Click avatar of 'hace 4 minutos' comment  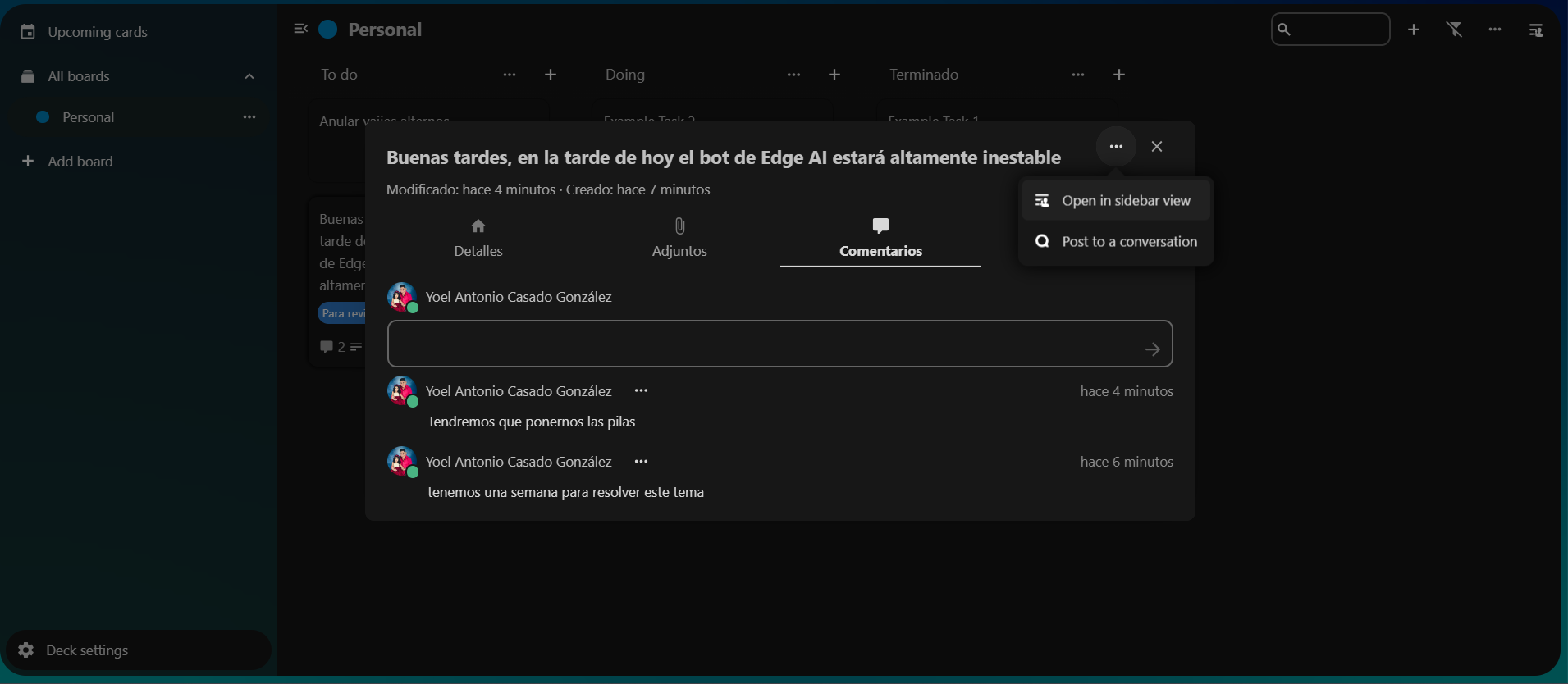[402, 391]
